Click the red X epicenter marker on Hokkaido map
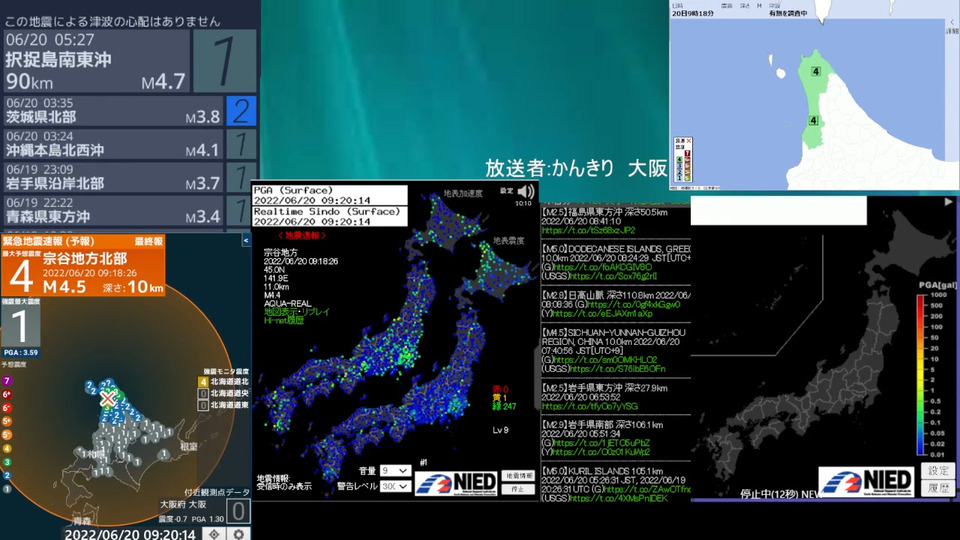Screen dimensions: 960x540 click(x=108, y=399)
